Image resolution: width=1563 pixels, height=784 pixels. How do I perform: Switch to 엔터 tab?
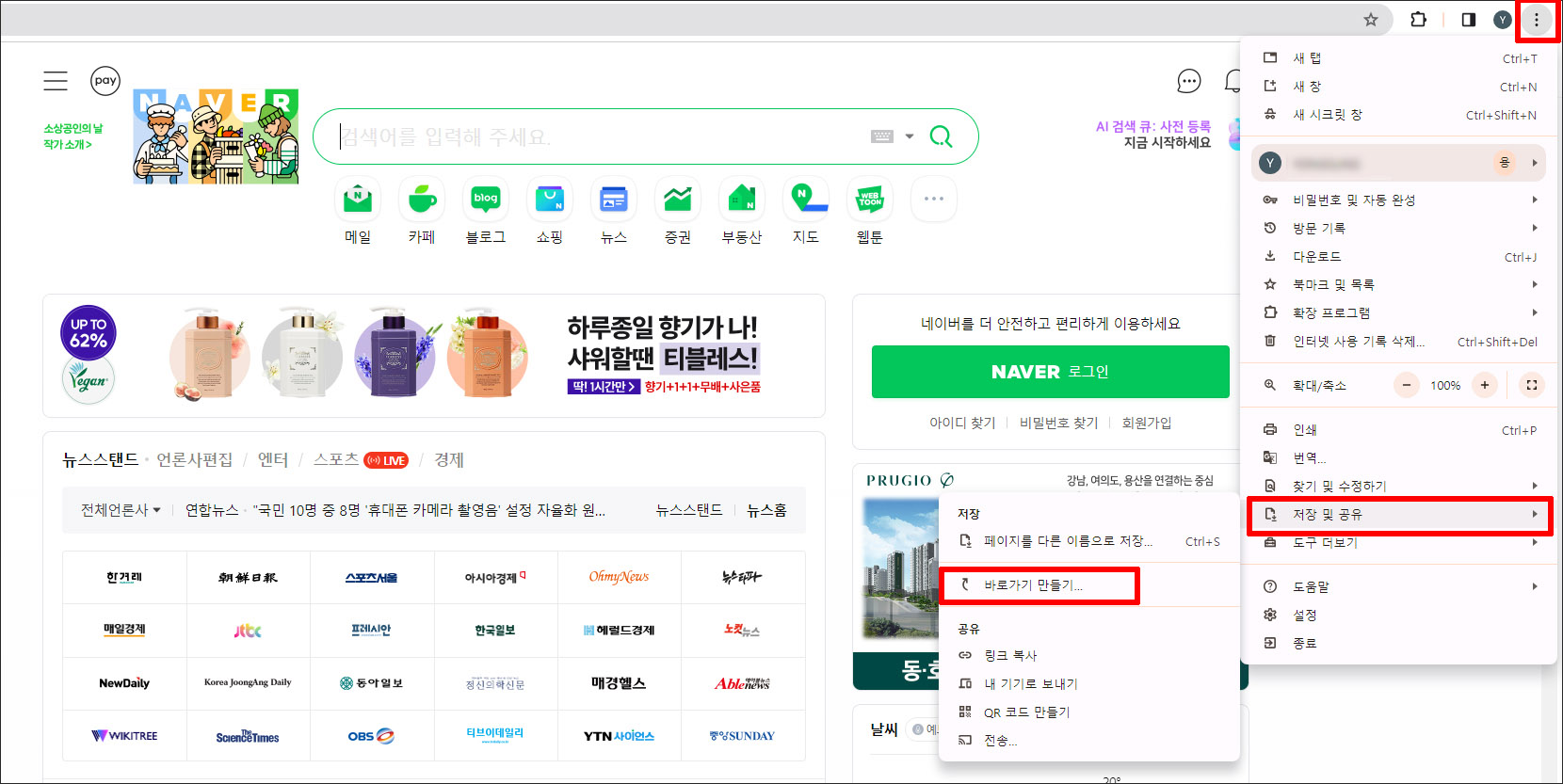tap(273, 459)
